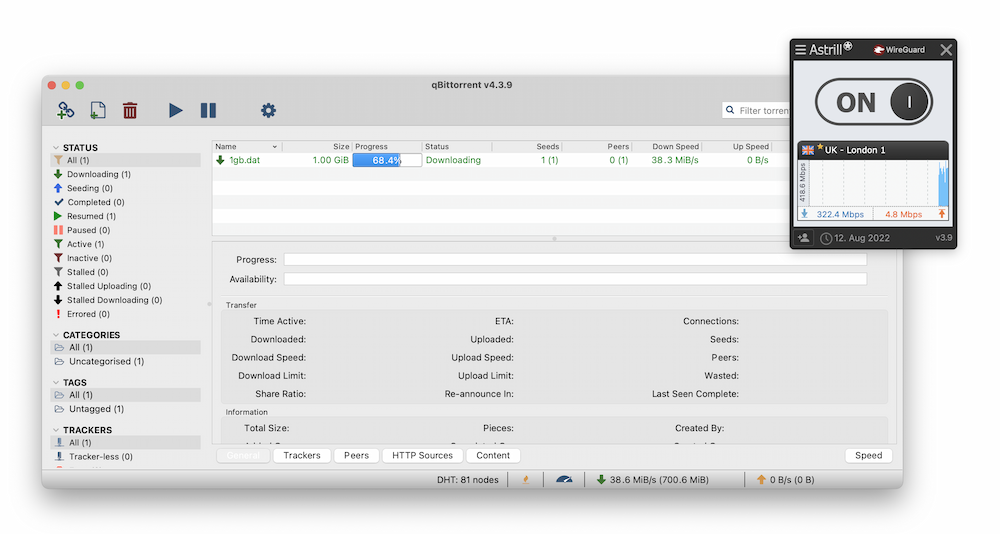Image resolution: width=1000 pixels, height=534 pixels.
Task: Open the Peers tab
Action: point(357,456)
